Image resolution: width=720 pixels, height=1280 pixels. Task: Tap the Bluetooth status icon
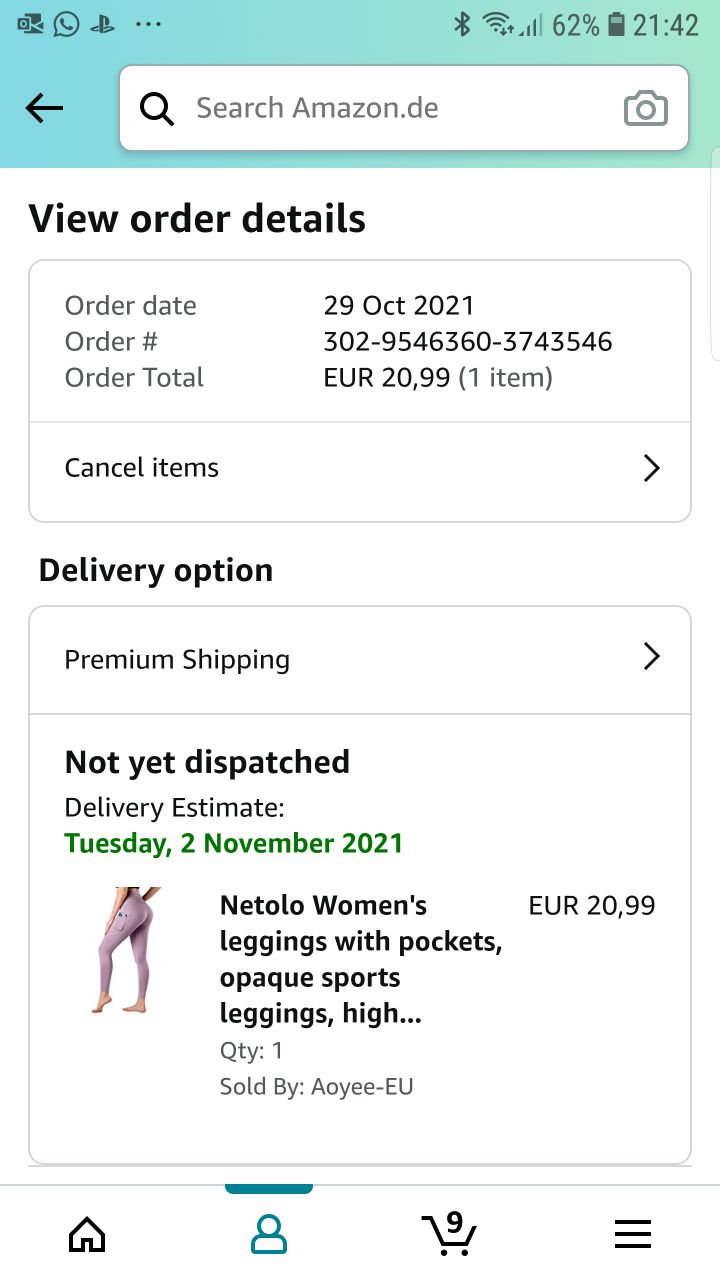point(462,24)
